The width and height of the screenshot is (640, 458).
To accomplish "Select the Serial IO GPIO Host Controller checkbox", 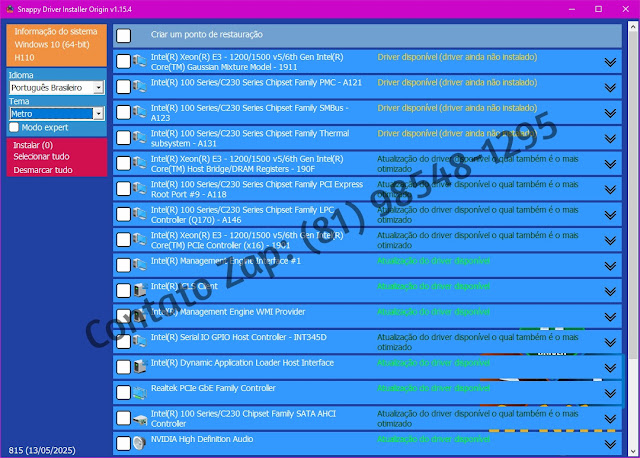I will point(124,341).
